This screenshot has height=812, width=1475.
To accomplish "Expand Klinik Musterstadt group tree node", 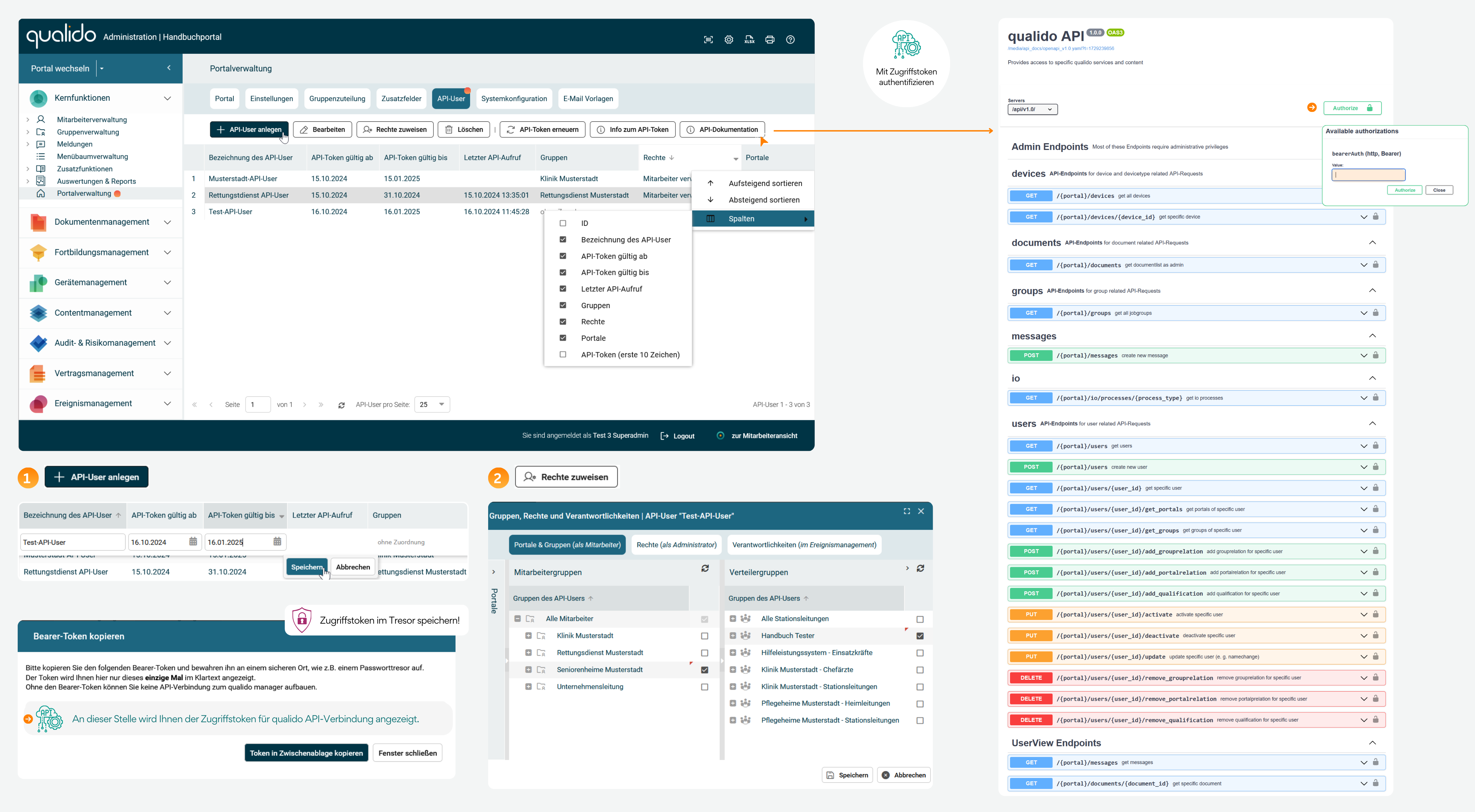I will click(x=529, y=636).
